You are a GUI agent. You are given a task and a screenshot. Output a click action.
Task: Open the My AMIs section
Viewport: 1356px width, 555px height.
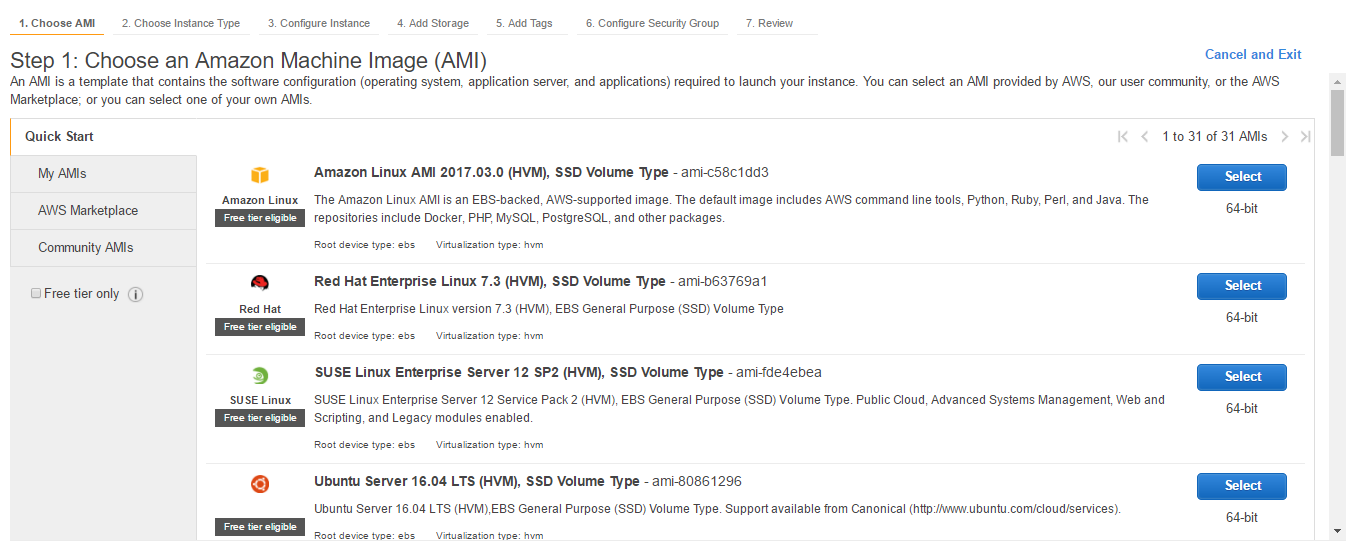click(x=62, y=174)
